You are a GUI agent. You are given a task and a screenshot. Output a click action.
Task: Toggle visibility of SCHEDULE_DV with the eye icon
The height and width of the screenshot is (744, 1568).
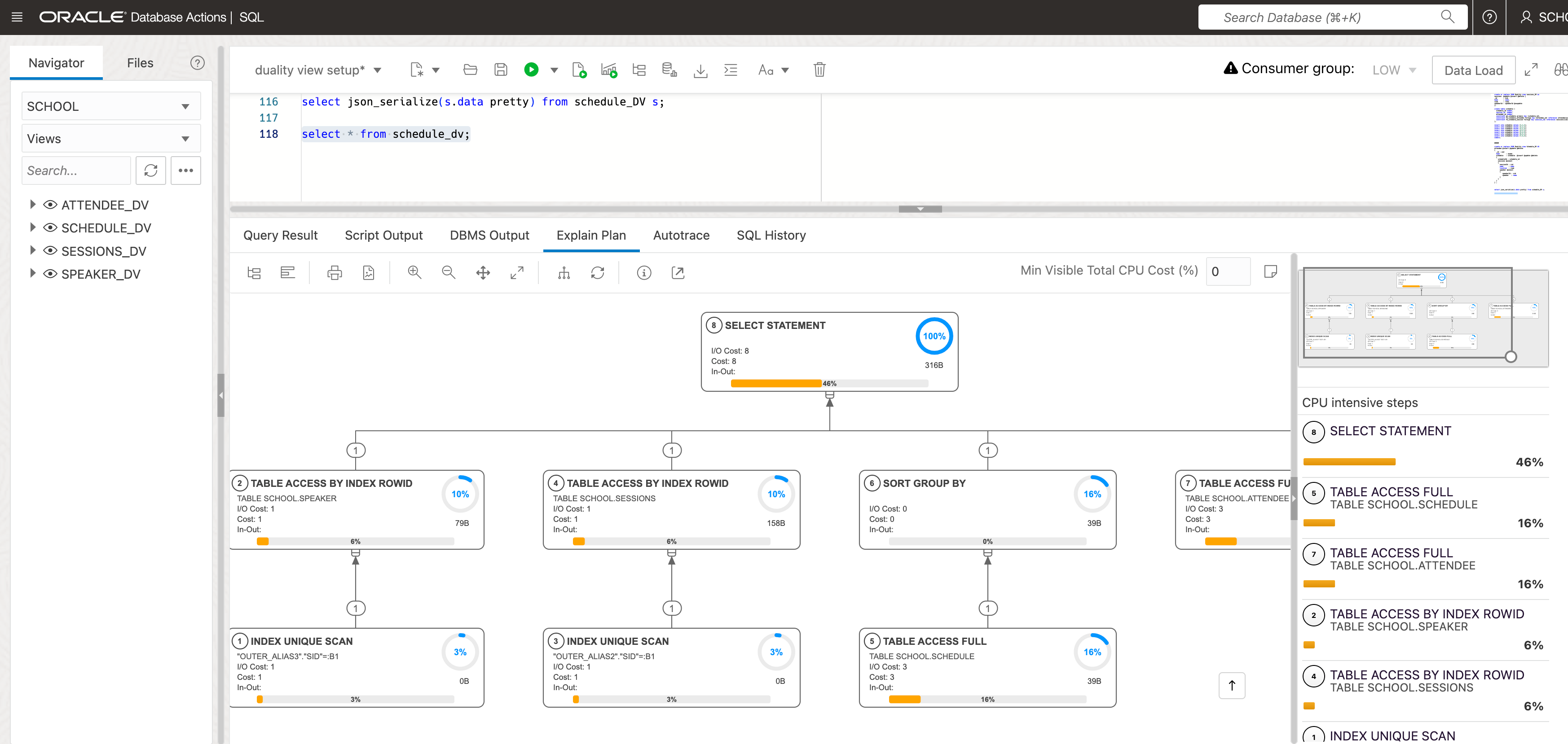[x=51, y=227]
